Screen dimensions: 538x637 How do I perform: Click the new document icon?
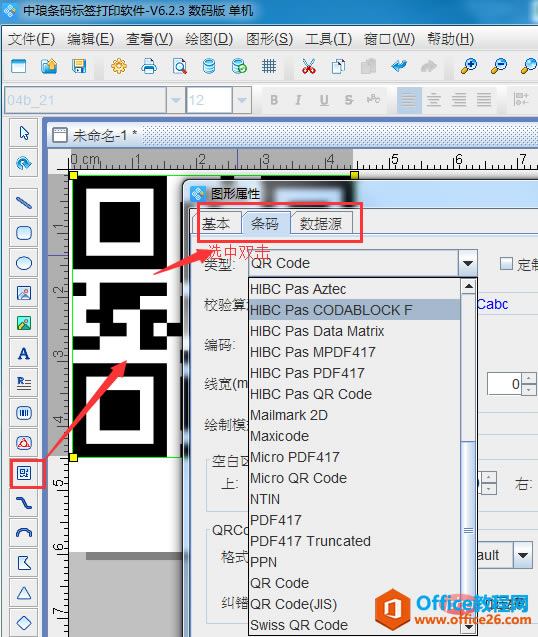19,66
